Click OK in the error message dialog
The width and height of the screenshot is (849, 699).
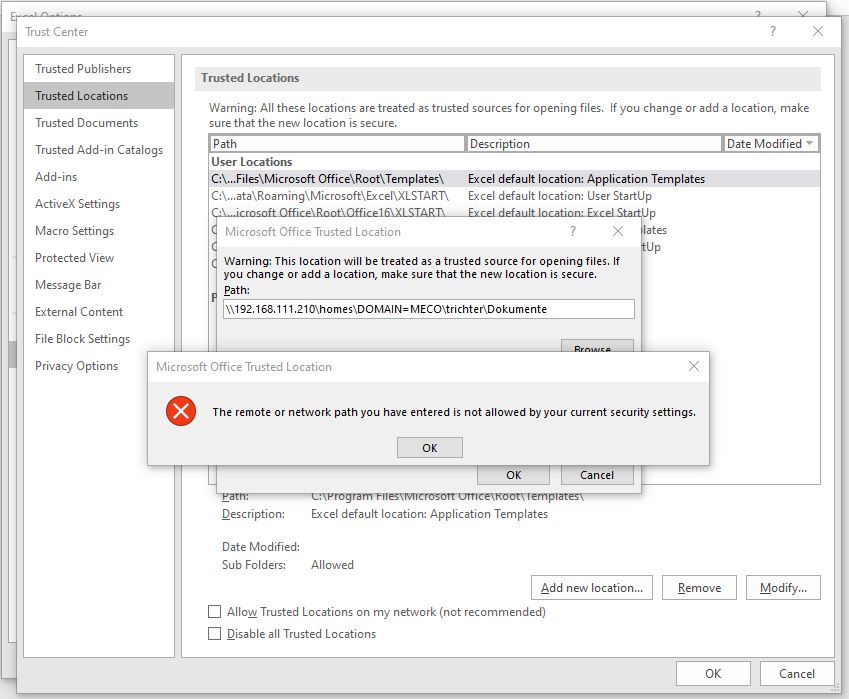pyautogui.click(x=429, y=448)
